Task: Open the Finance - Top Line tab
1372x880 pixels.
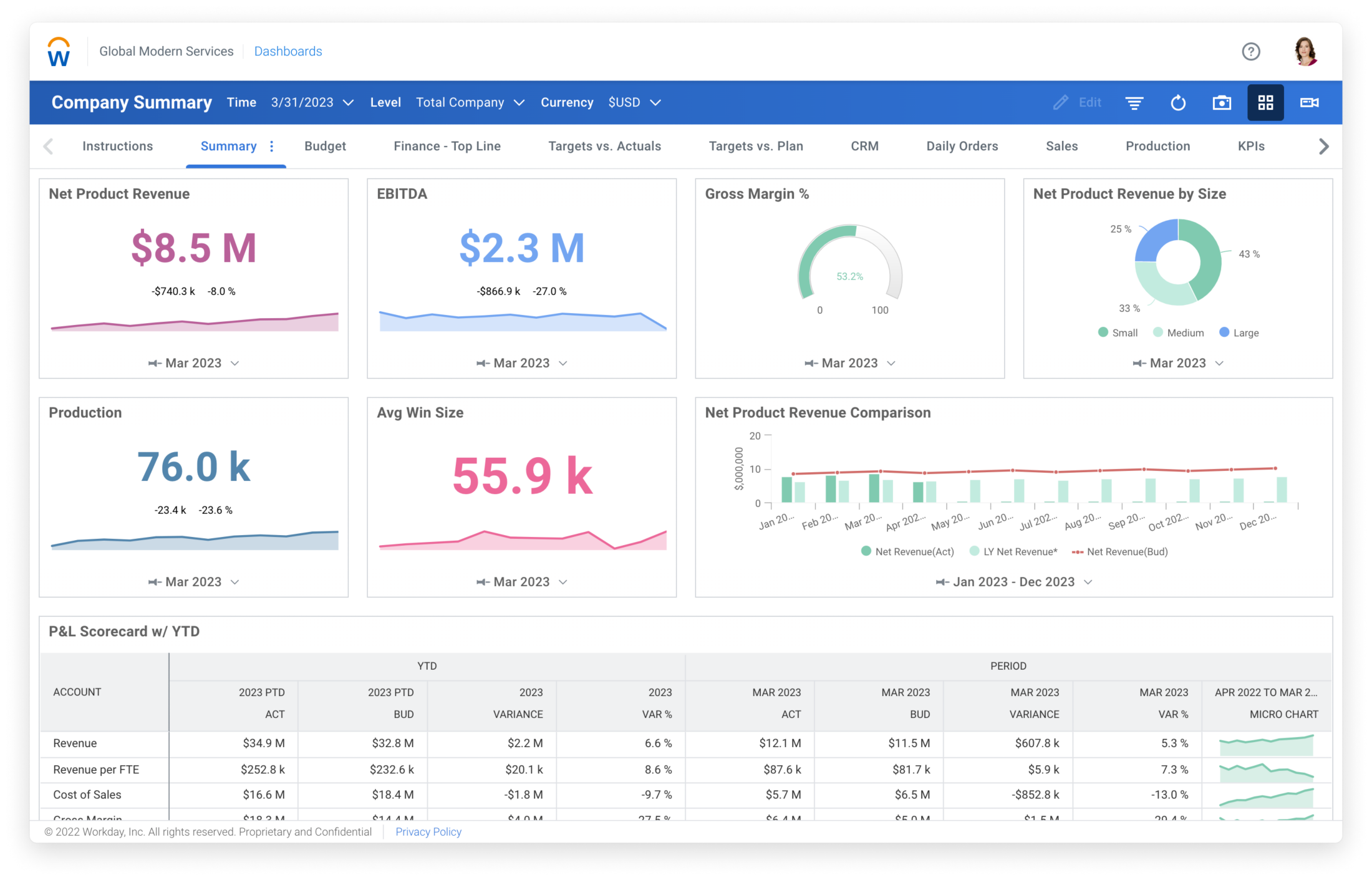Action: [447, 146]
